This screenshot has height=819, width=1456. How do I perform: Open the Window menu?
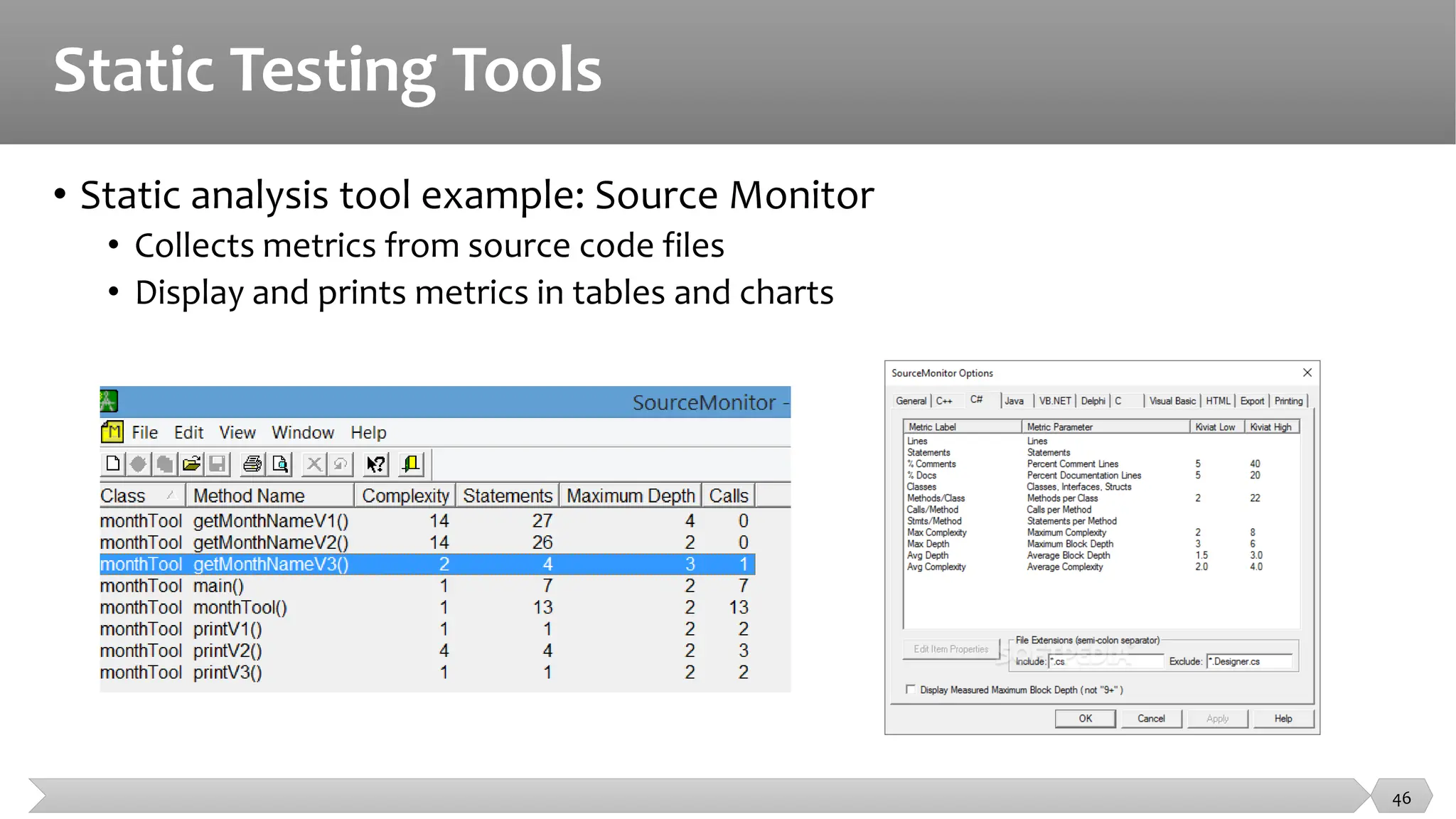tap(303, 432)
